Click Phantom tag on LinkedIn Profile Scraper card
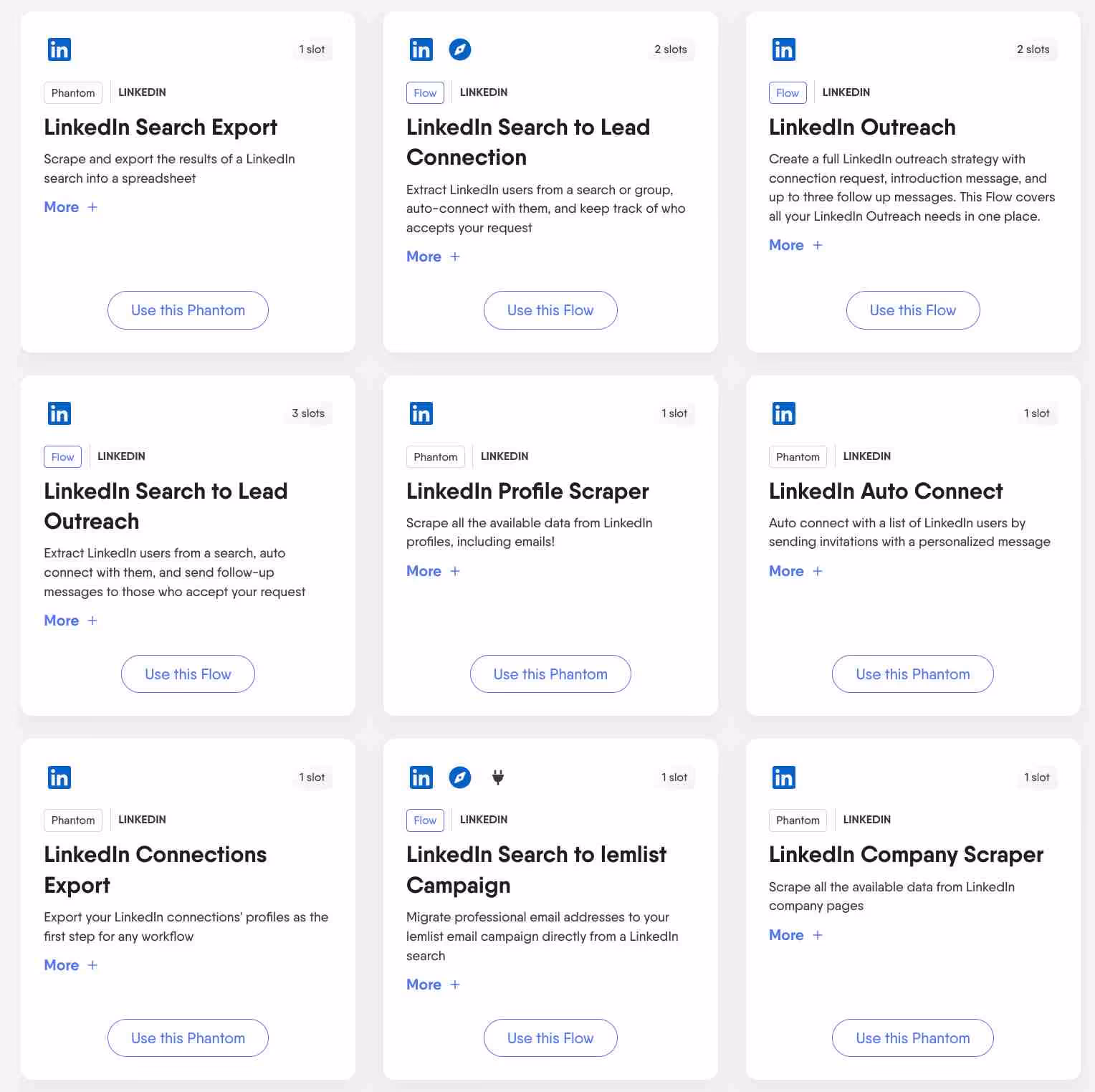Screen dimensions: 1095x1092 (x=436, y=457)
